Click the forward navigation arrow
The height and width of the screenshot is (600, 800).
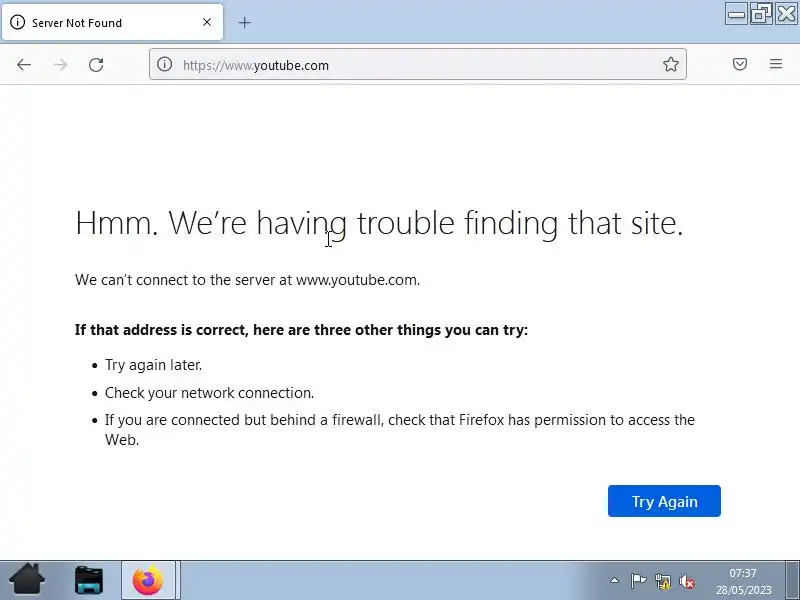tap(60, 65)
